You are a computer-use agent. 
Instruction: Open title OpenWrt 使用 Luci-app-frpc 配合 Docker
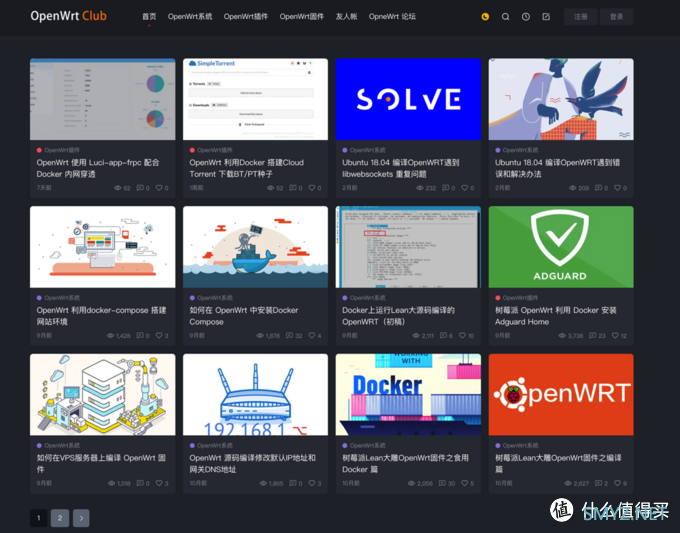point(98,168)
